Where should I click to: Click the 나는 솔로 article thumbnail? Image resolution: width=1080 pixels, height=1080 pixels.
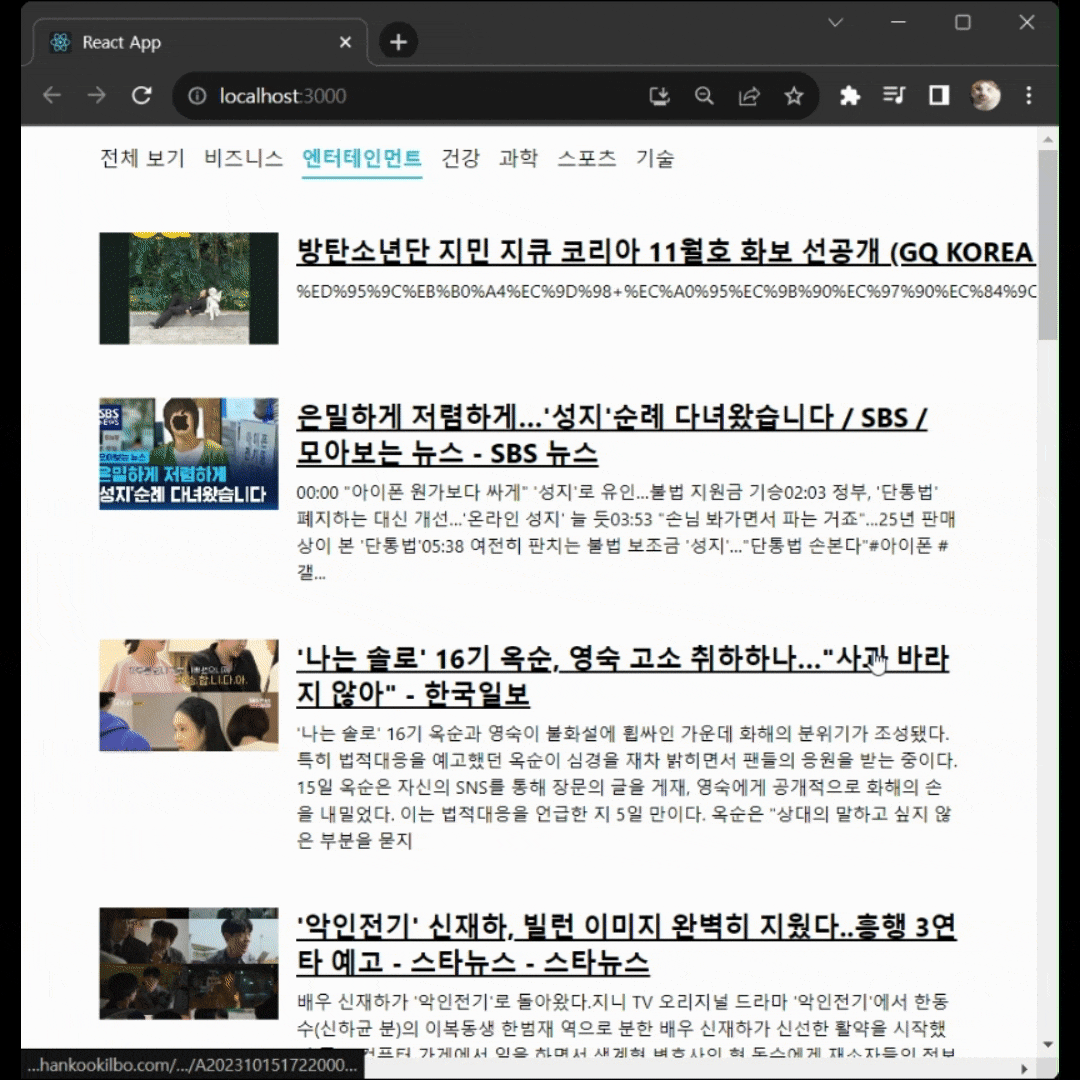pyautogui.click(x=189, y=695)
